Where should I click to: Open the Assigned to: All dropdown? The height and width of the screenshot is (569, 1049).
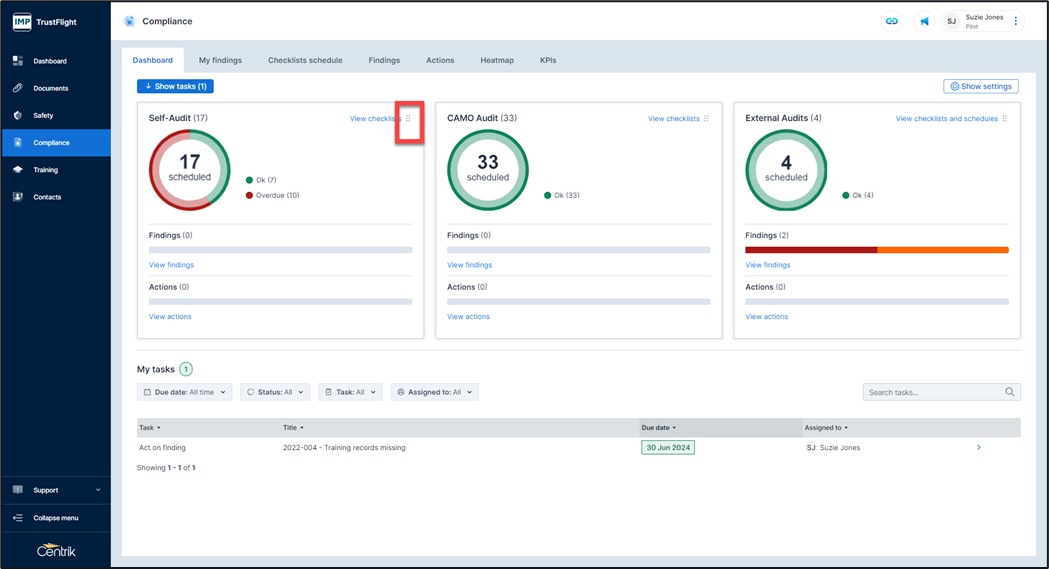[x=434, y=392]
